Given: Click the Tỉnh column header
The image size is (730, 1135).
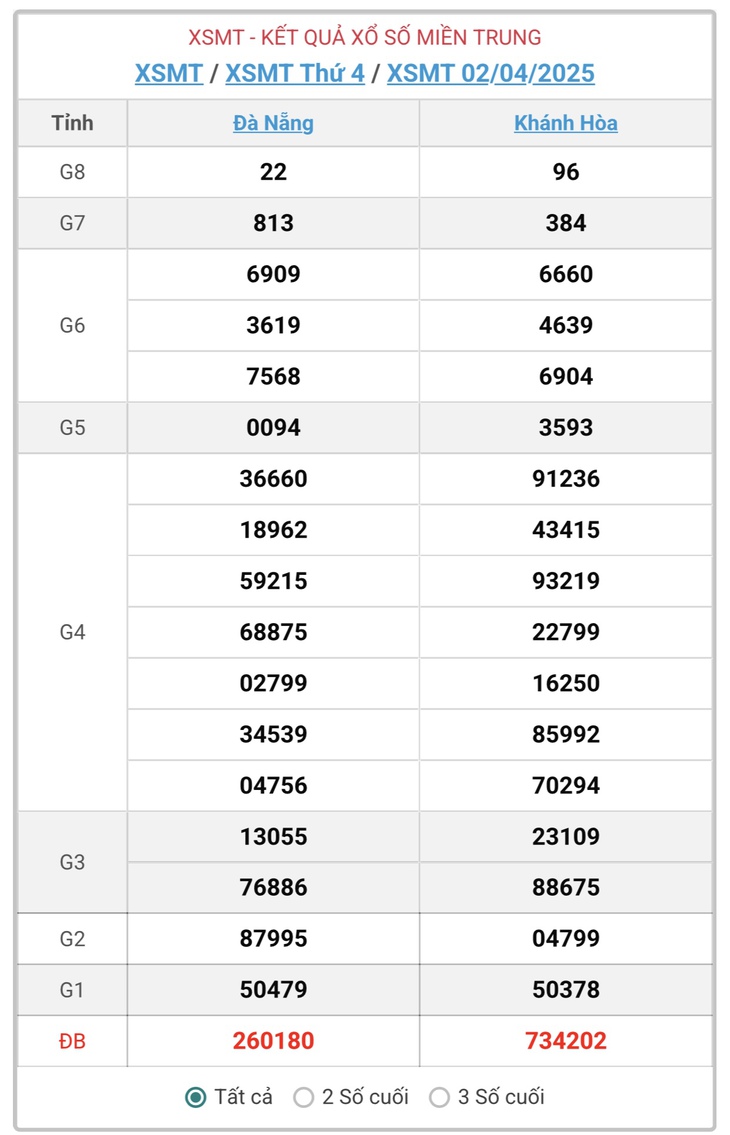Looking at the screenshot, I should point(72,123).
